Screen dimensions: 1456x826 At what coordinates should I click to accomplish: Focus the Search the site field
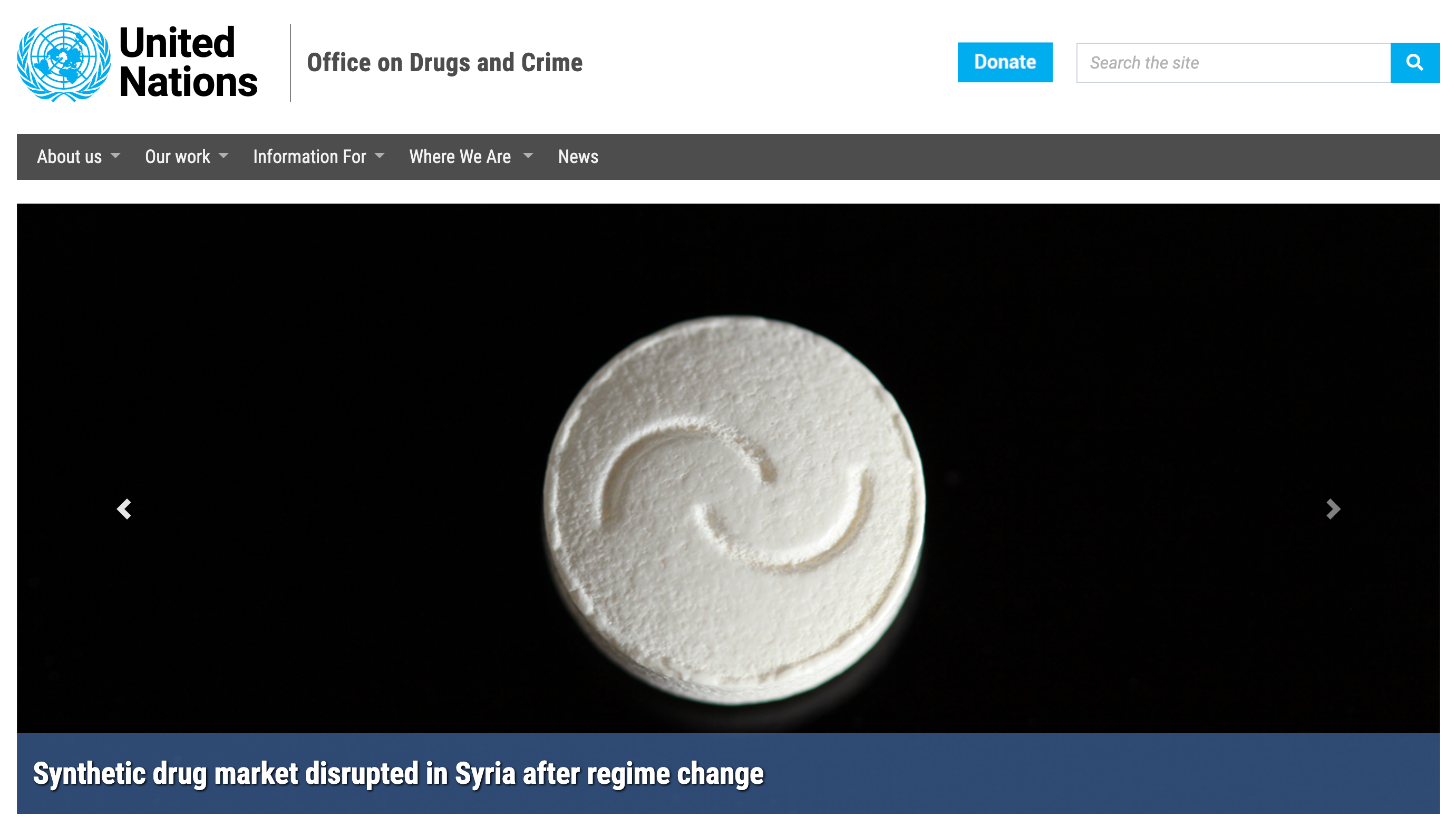[x=1233, y=62]
